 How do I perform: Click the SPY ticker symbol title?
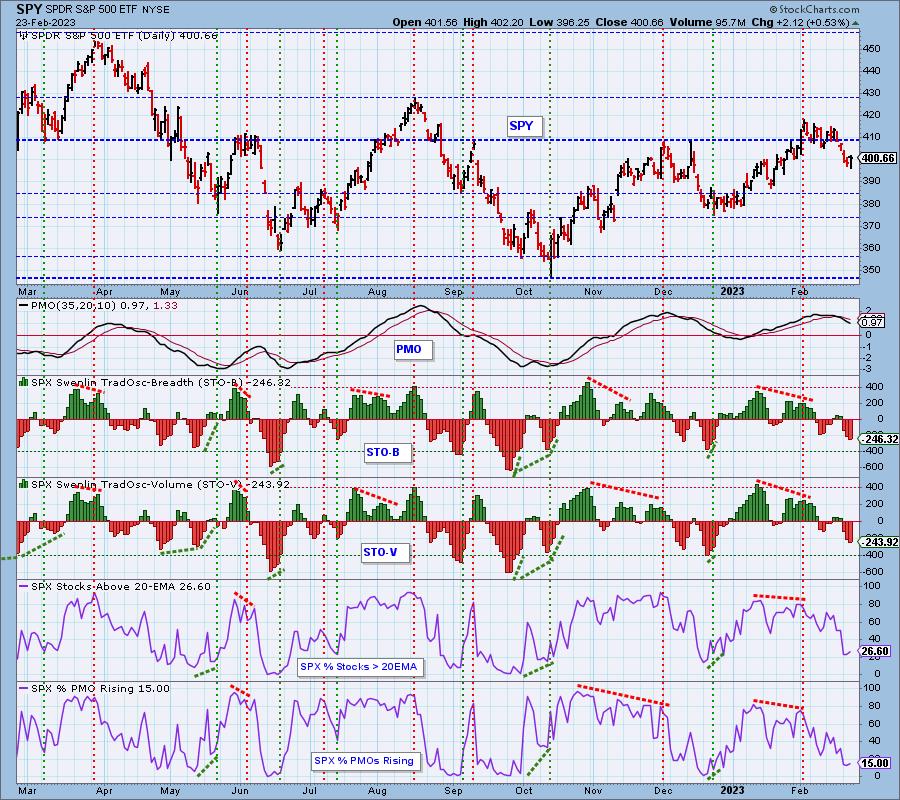pos(29,9)
